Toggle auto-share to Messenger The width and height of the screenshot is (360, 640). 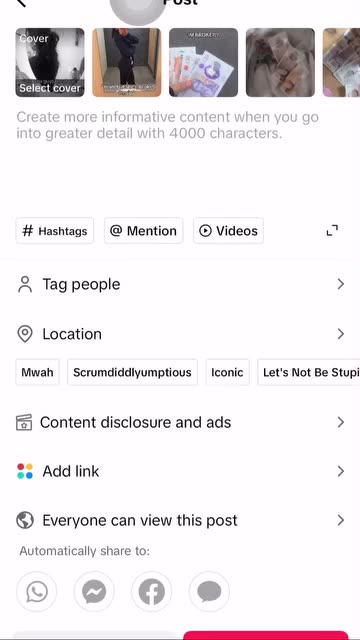[94, 591]
